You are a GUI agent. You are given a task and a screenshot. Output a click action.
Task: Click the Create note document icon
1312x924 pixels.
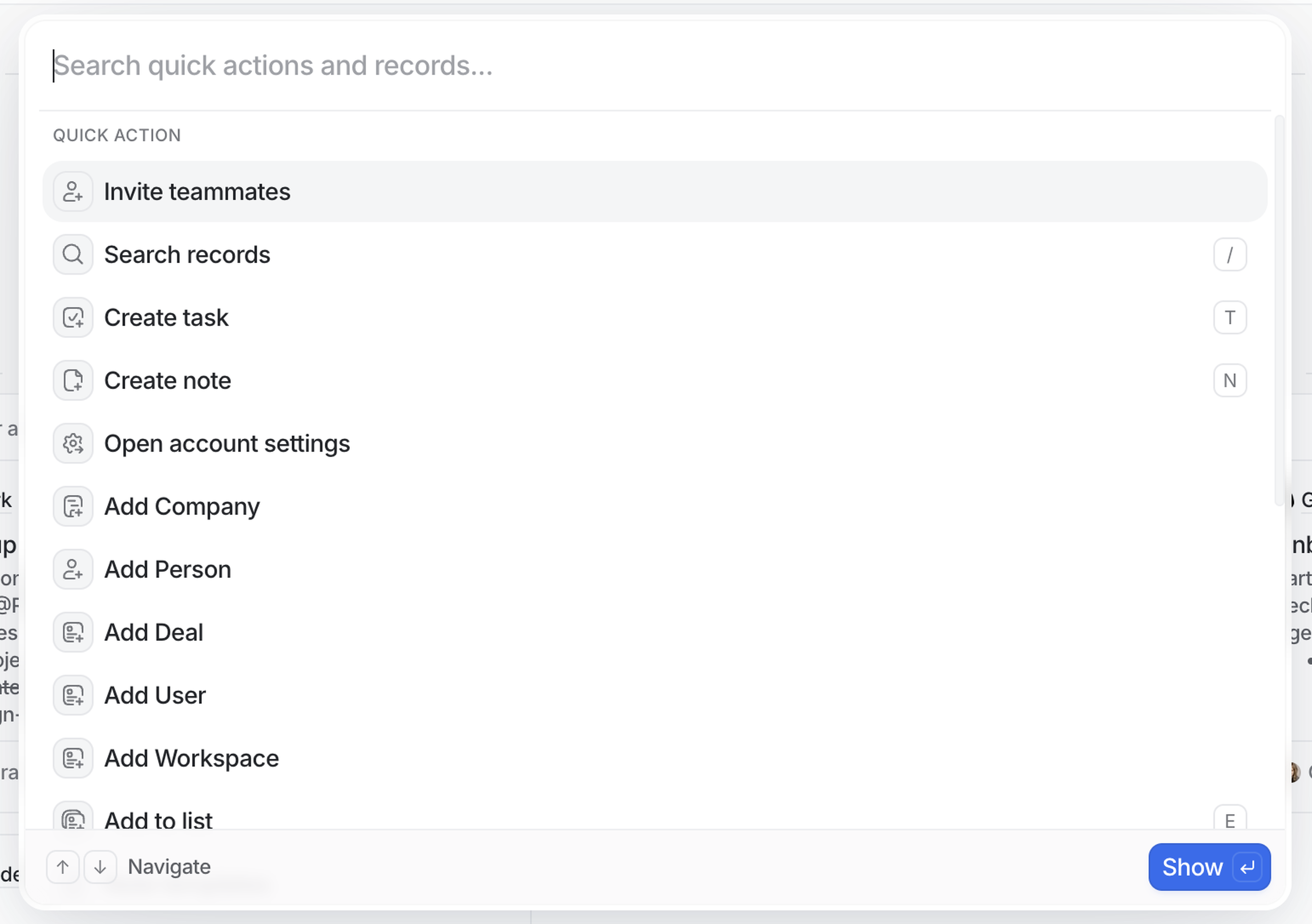[72, 381]
